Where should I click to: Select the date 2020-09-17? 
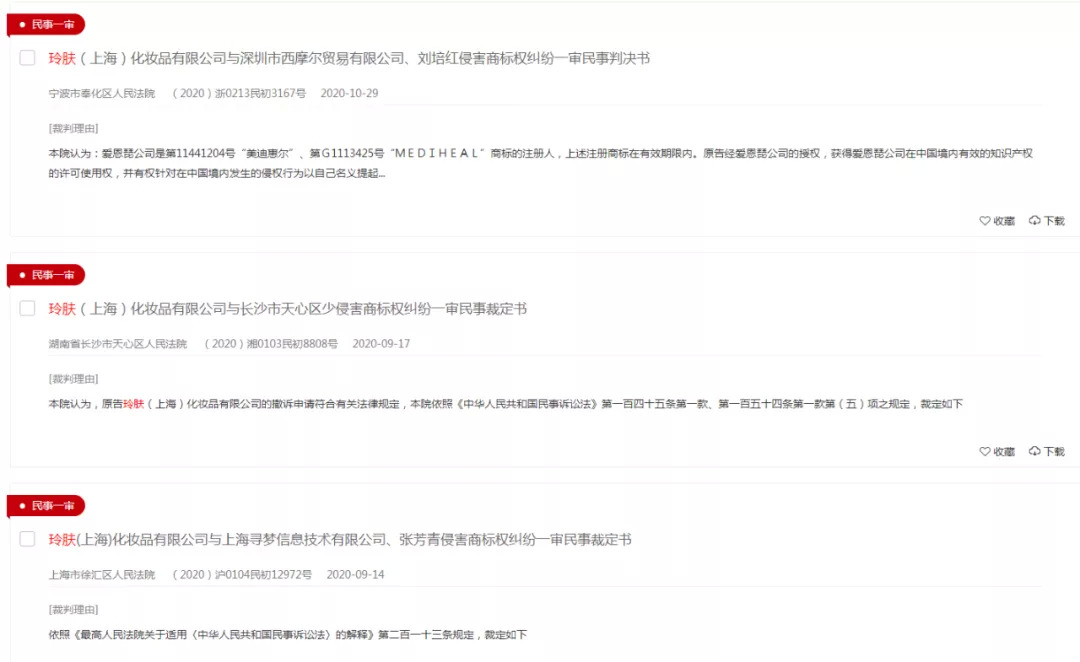381,343
